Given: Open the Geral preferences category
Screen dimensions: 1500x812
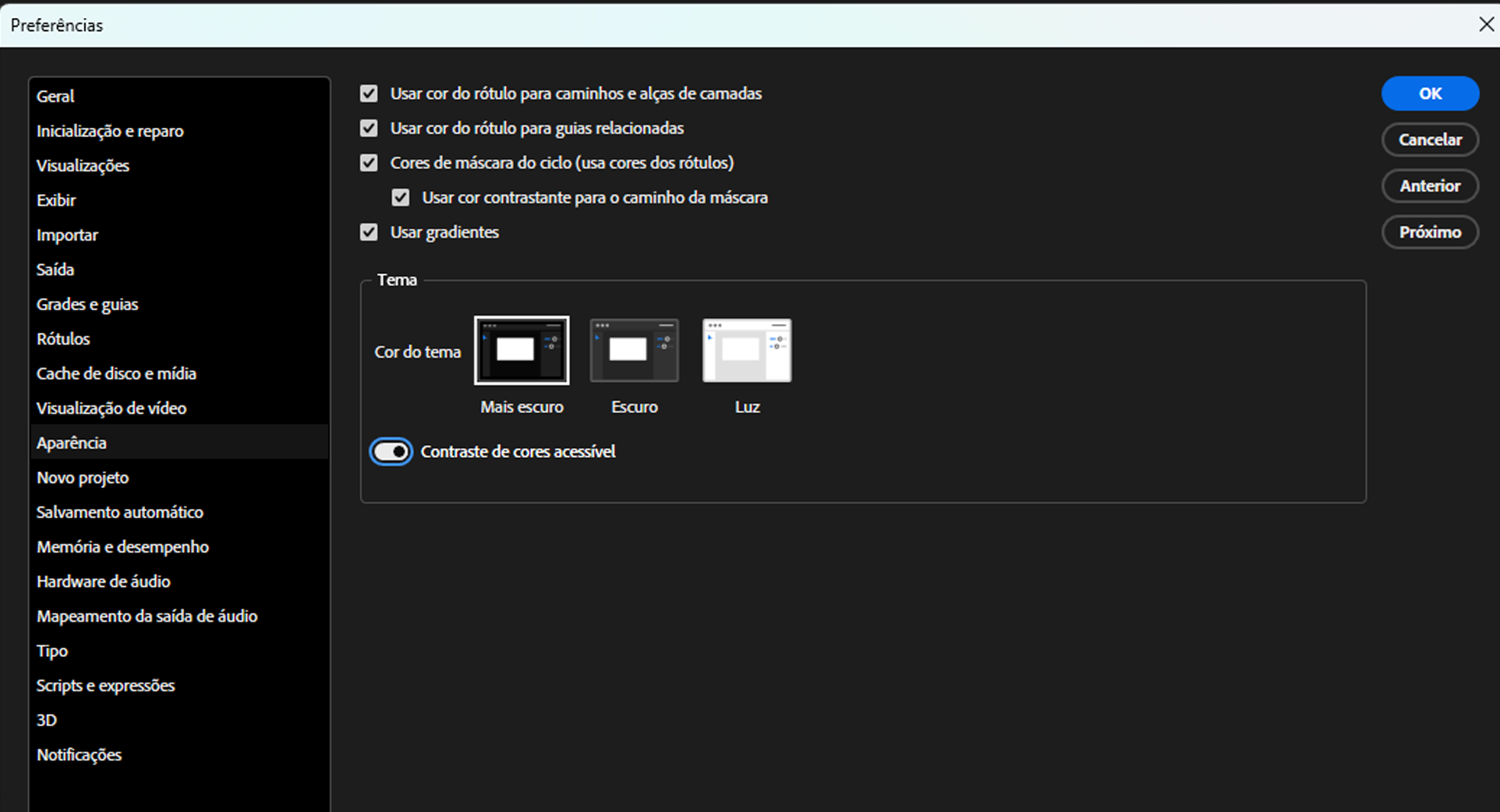Looking at the screenshot, I should tap(55, 97).
